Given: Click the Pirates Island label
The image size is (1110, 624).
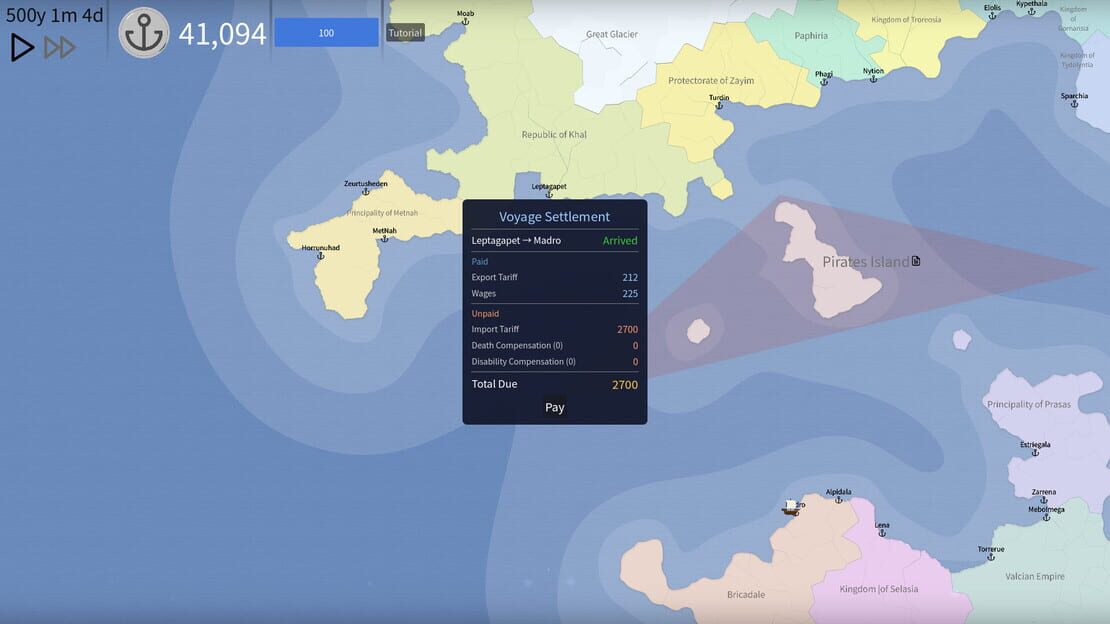Looking at the screenshot, I should point(865,262).
